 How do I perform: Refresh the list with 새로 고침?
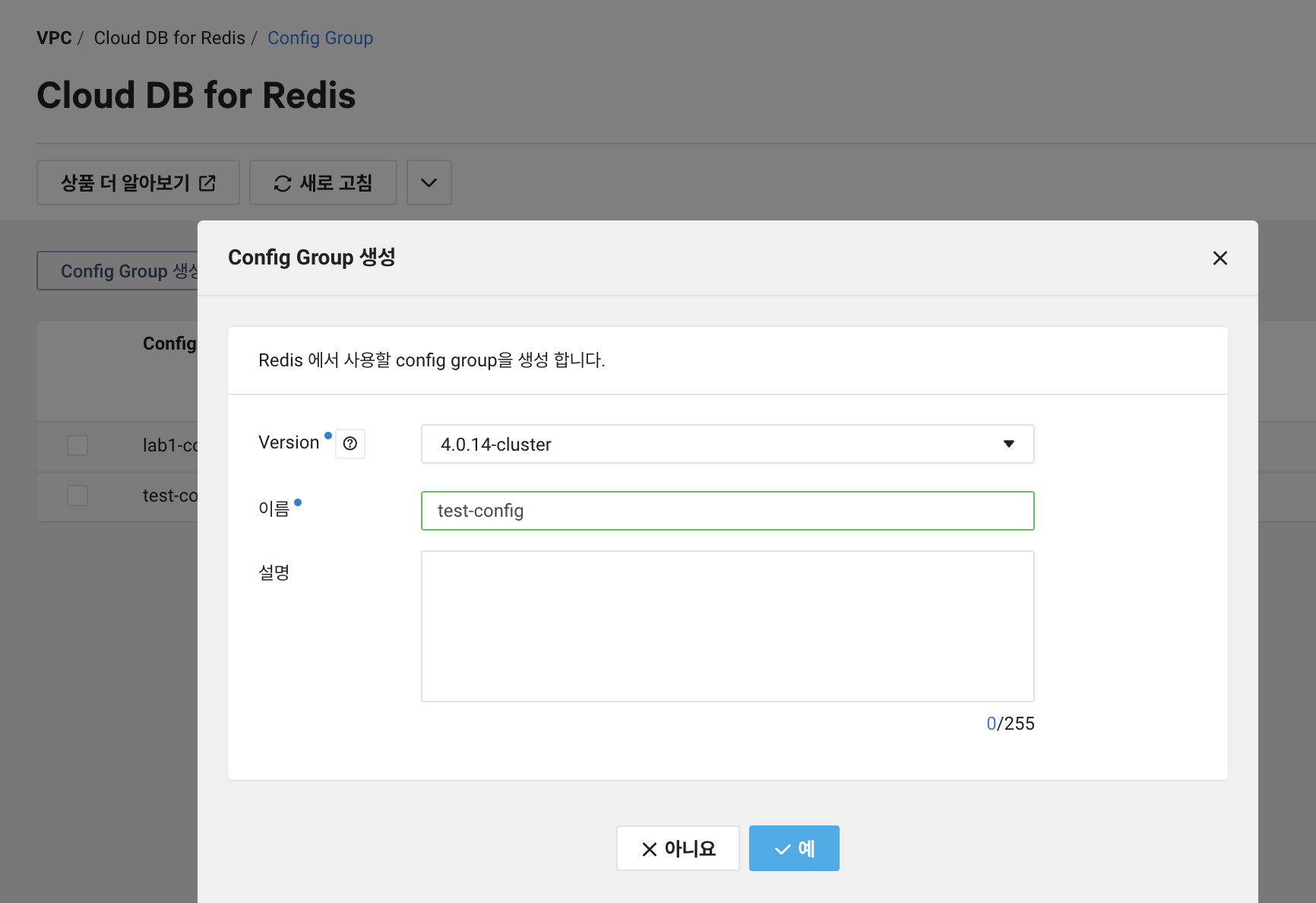coord(323,182)
